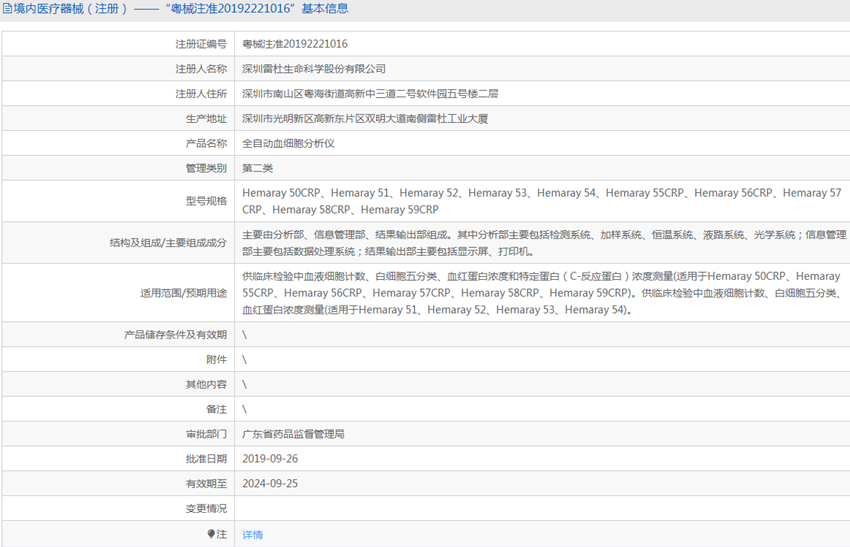Click the approval date 2019-09-26
The width and height of the screenshot is (850, 547).
pos(270,459)
